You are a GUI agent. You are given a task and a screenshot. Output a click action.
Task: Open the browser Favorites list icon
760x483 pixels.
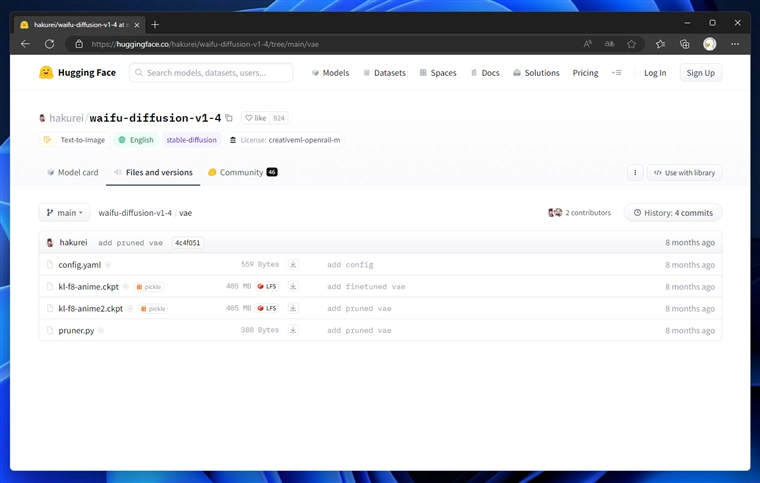point(660,44)
